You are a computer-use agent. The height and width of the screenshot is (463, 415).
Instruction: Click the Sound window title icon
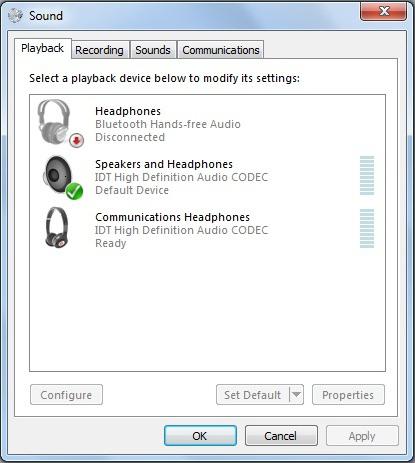(16, 15)
